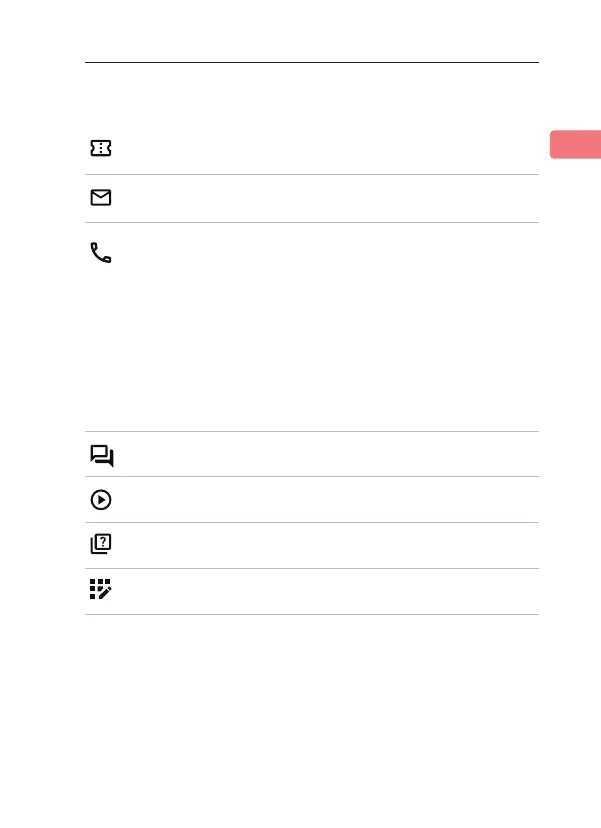
Task: Click the divider line under the envelope row
Action: (312, 222)
